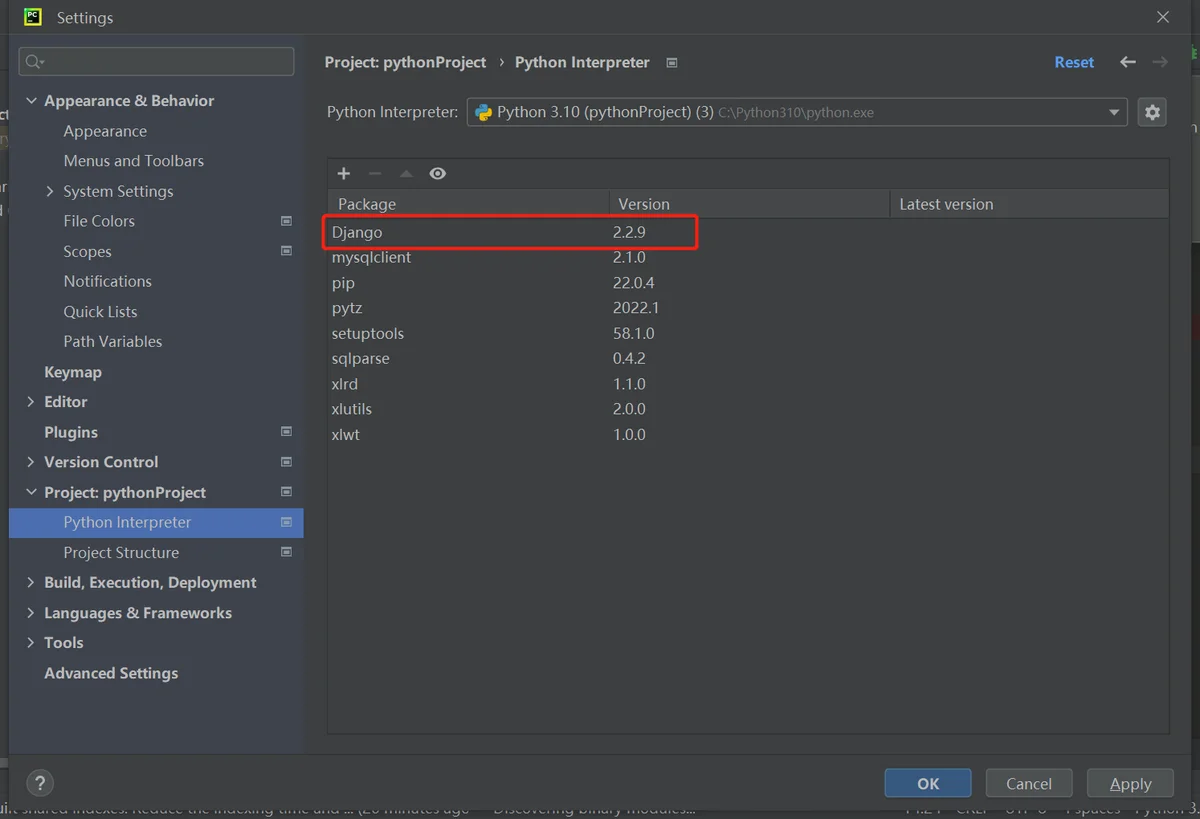Expand the Editor section

click(x=31, y=402)
